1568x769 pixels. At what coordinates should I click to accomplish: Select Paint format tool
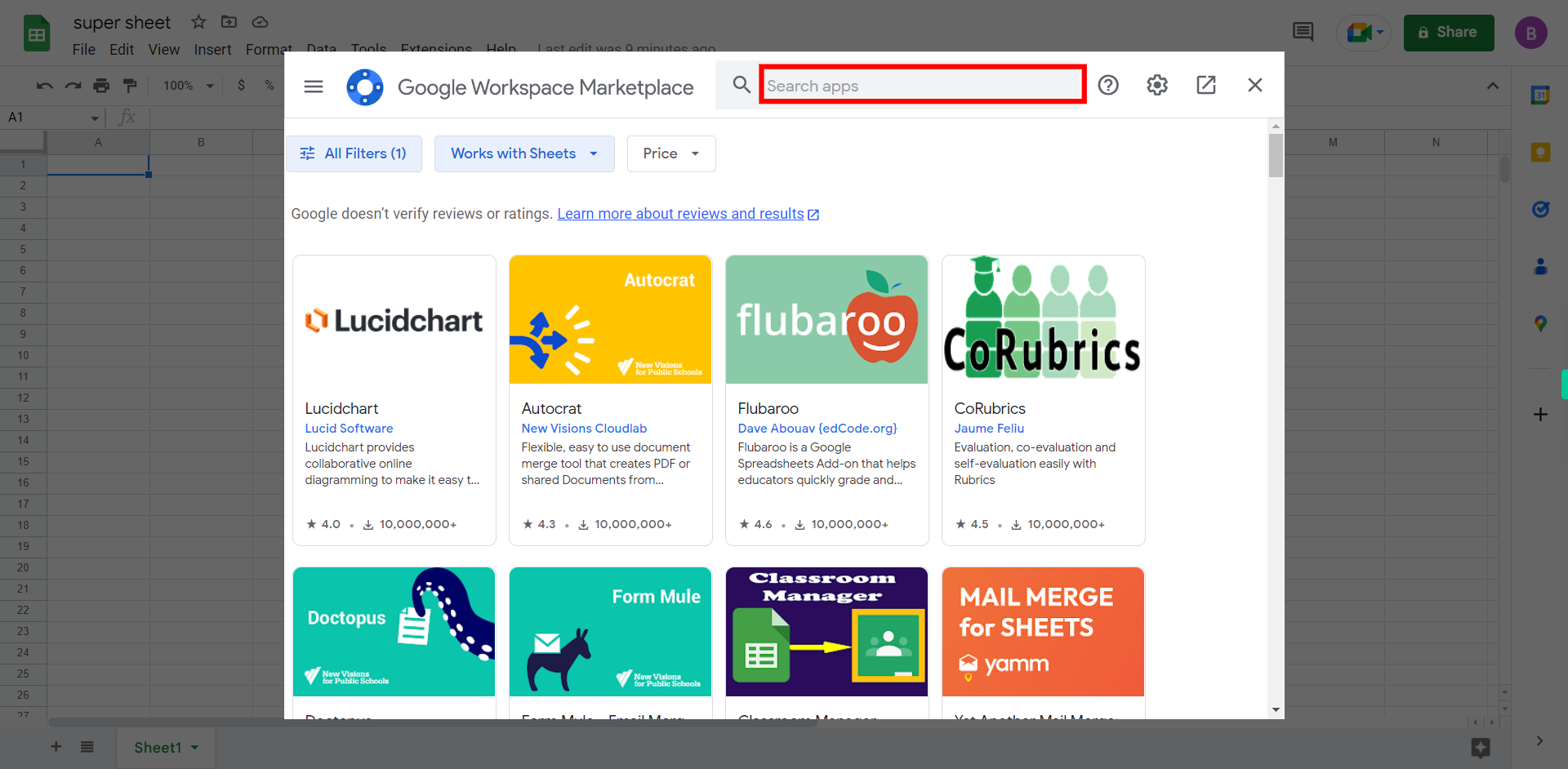pyautogui.click(x=130, y=85)
